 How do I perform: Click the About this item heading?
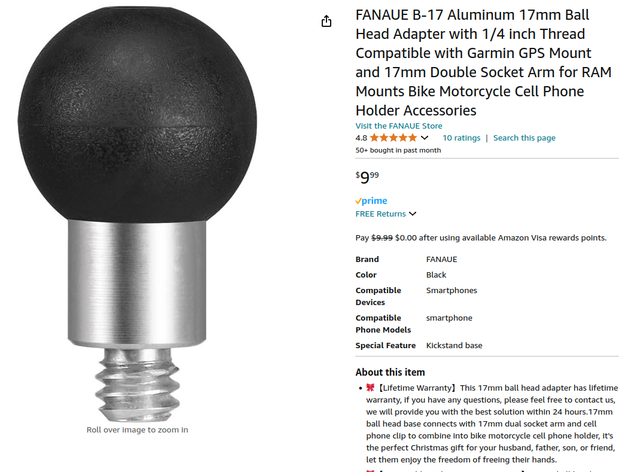(x=390, y=372)
